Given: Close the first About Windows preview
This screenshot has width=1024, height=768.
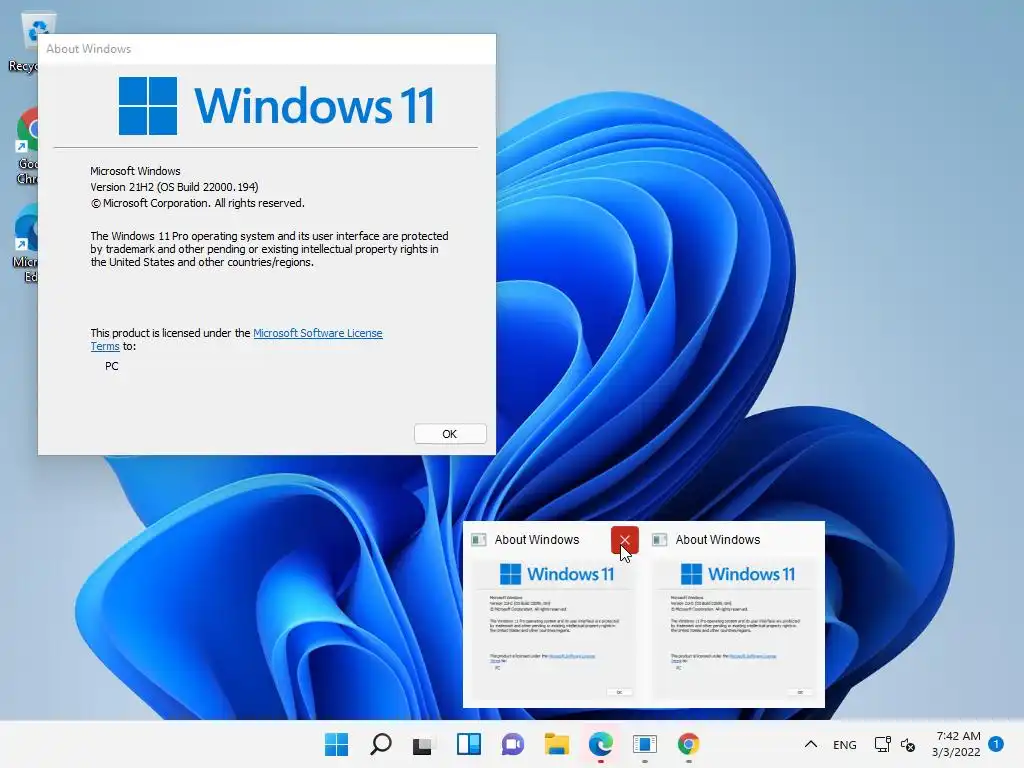Looking at the screenshot, I should pyautogui.click(x=625, y=539).
